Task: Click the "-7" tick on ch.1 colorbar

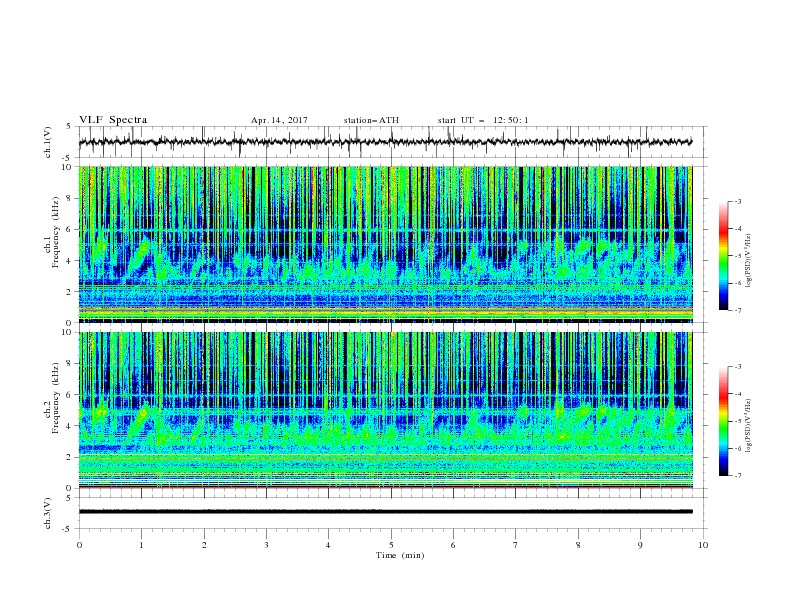Action: 738,310
